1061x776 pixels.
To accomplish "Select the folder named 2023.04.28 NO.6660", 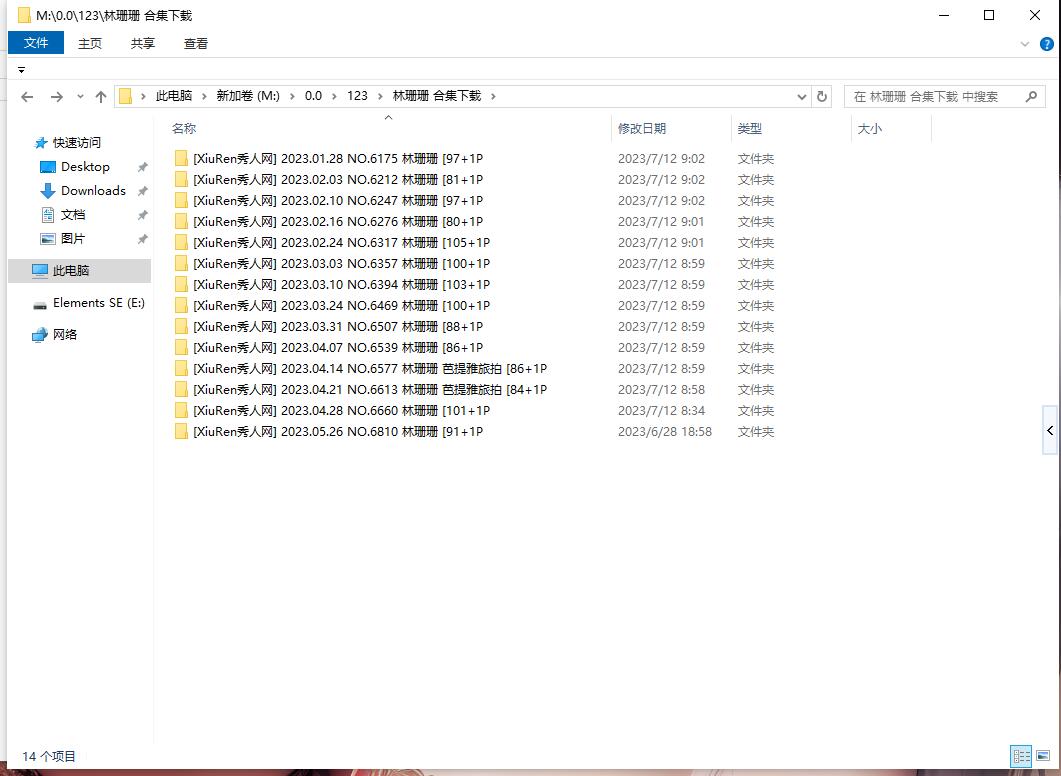I will click(x=341, y=410).
